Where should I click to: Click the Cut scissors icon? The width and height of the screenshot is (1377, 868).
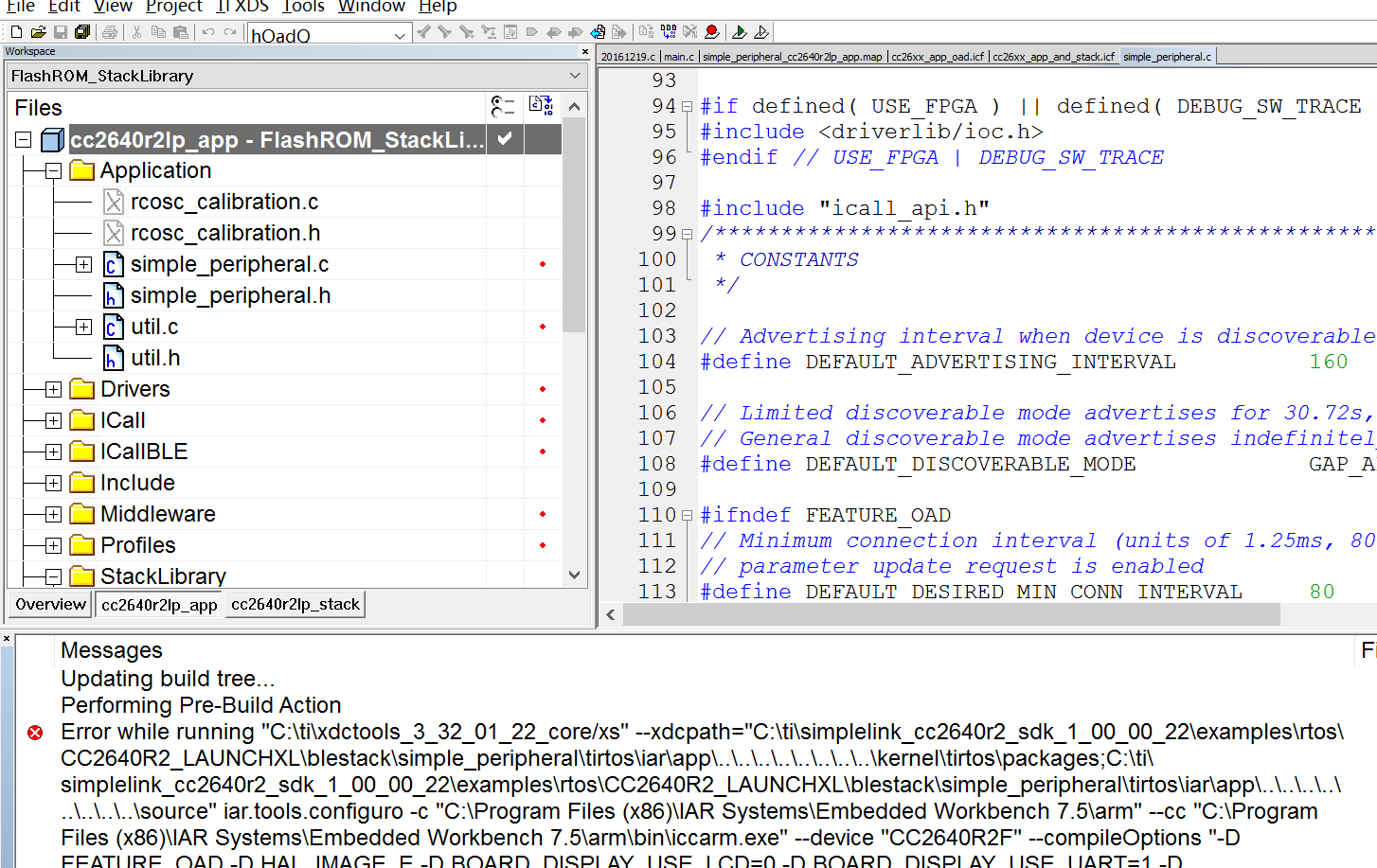tap(136, 32)
